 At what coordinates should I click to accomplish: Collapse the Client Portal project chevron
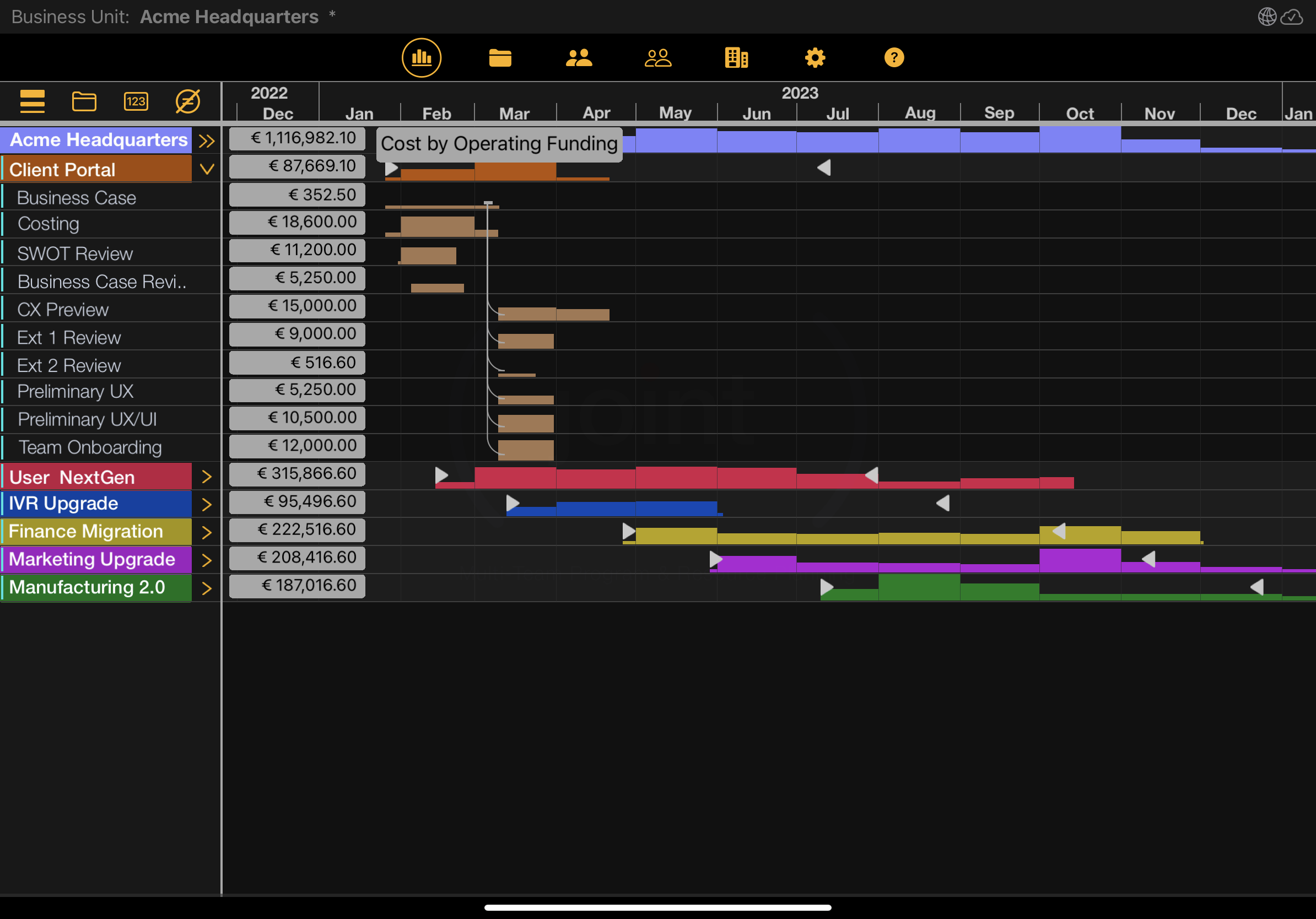click(x=207, y=169)
